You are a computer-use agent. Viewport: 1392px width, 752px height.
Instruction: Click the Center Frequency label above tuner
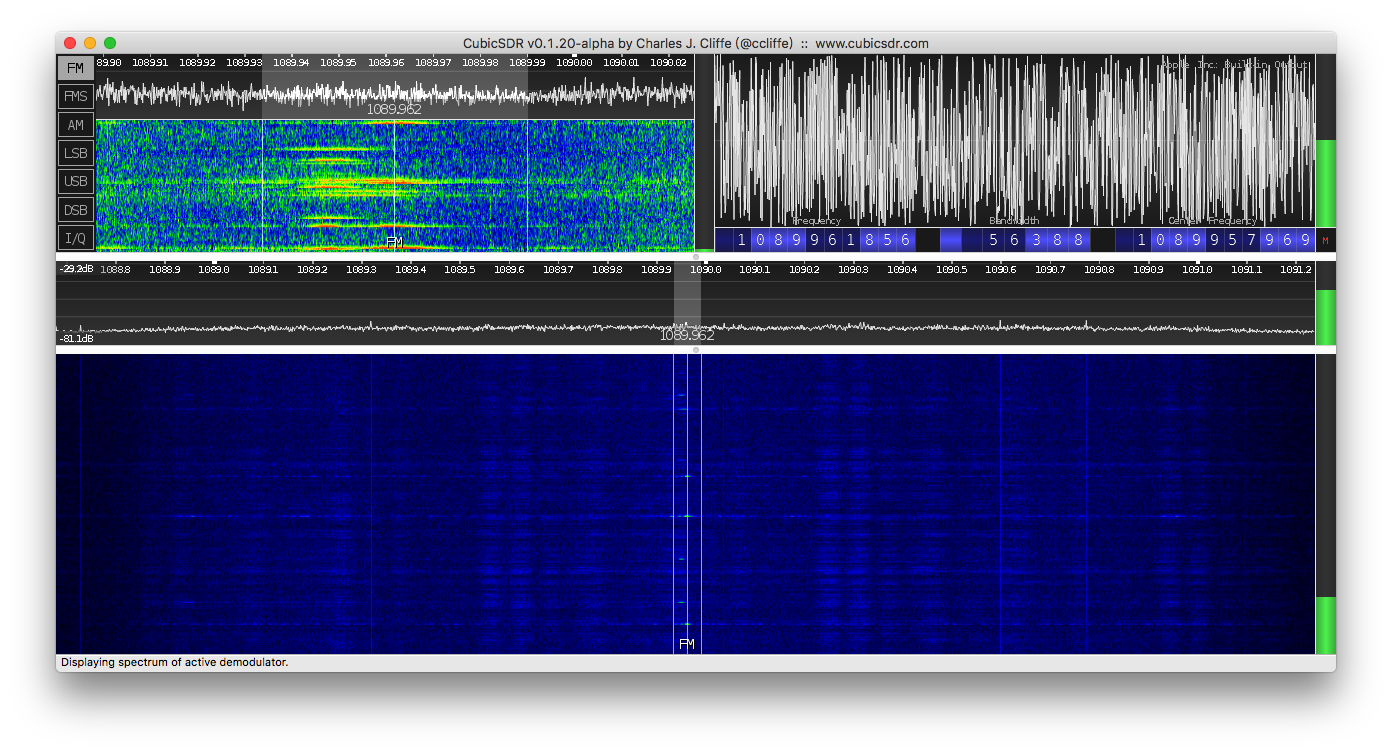[1212, 221]
